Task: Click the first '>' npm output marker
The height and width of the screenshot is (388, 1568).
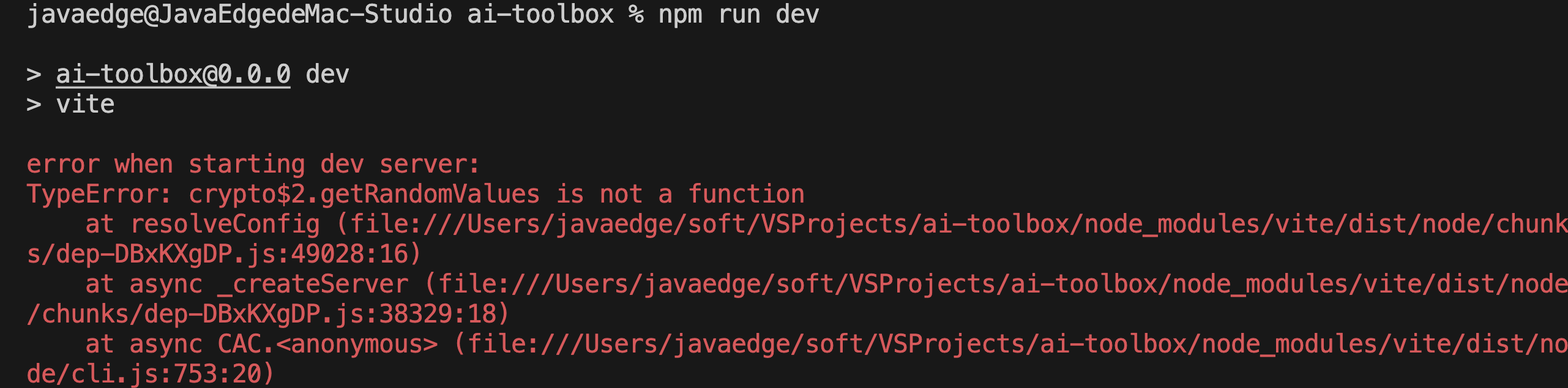Action: point(34,75)
